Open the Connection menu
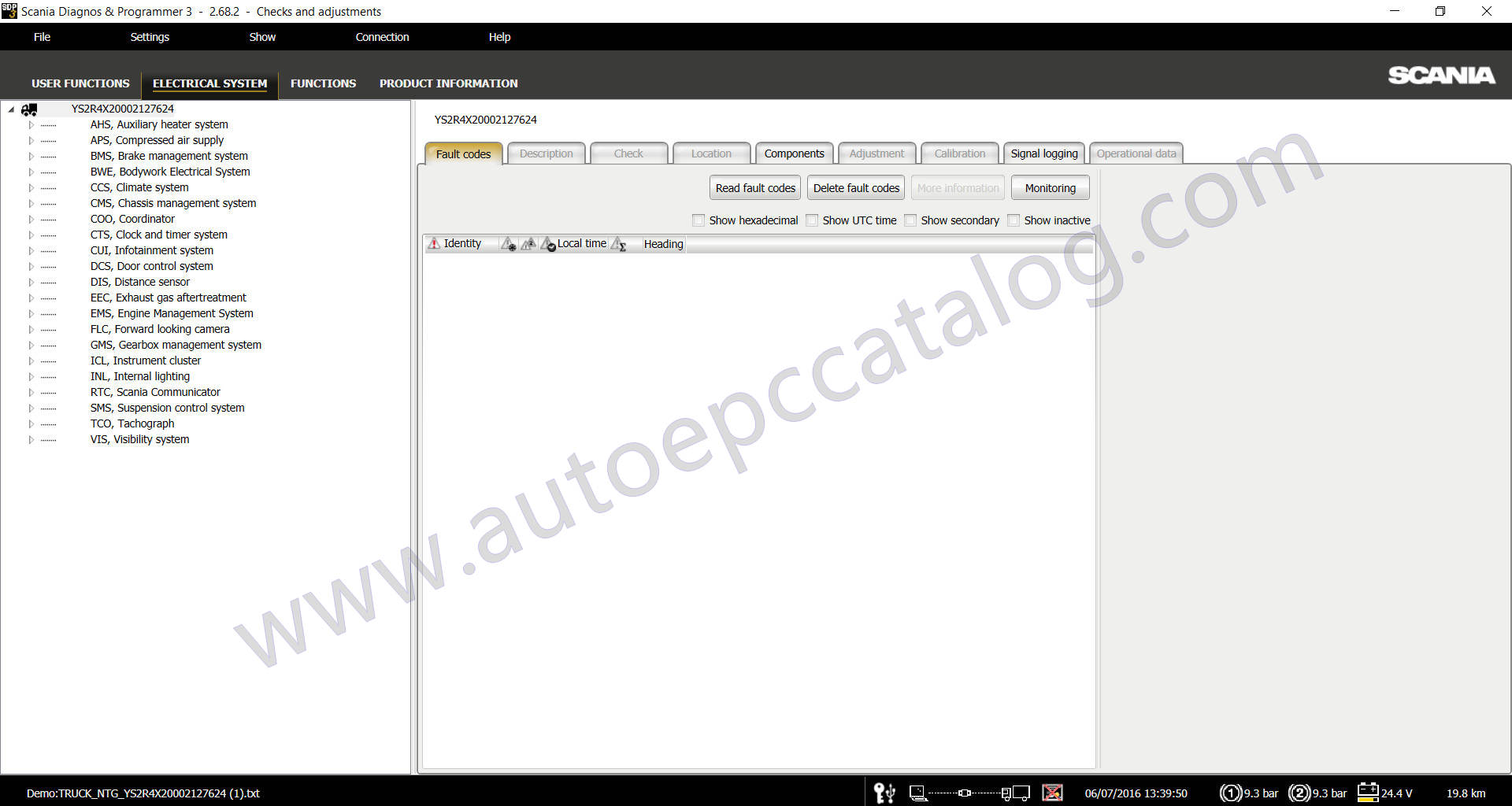 [382, 37]
